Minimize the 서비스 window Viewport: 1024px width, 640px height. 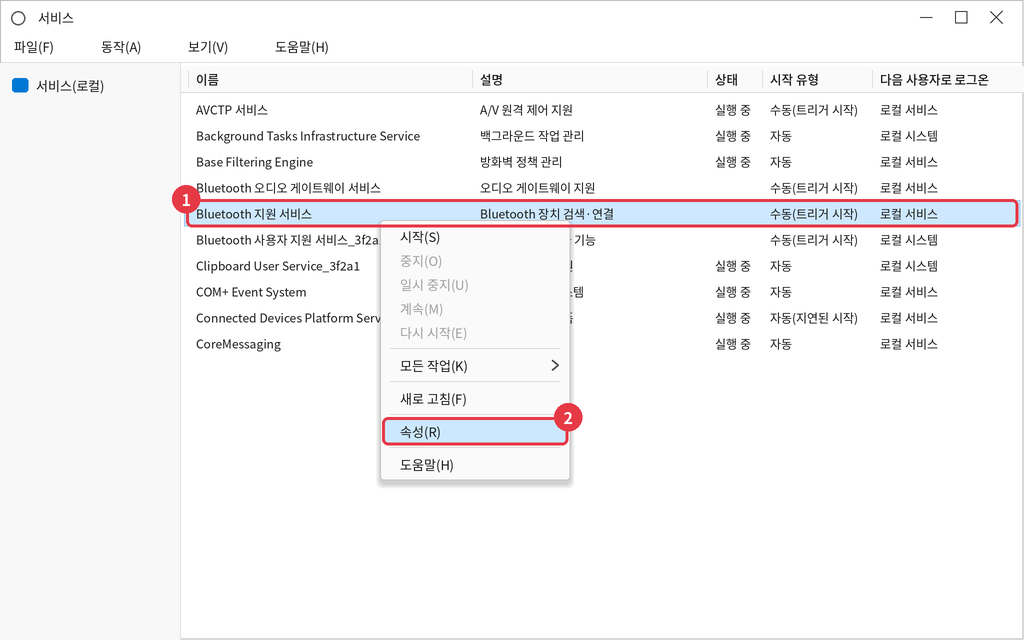pyautogui.click(x=926, y=18)
